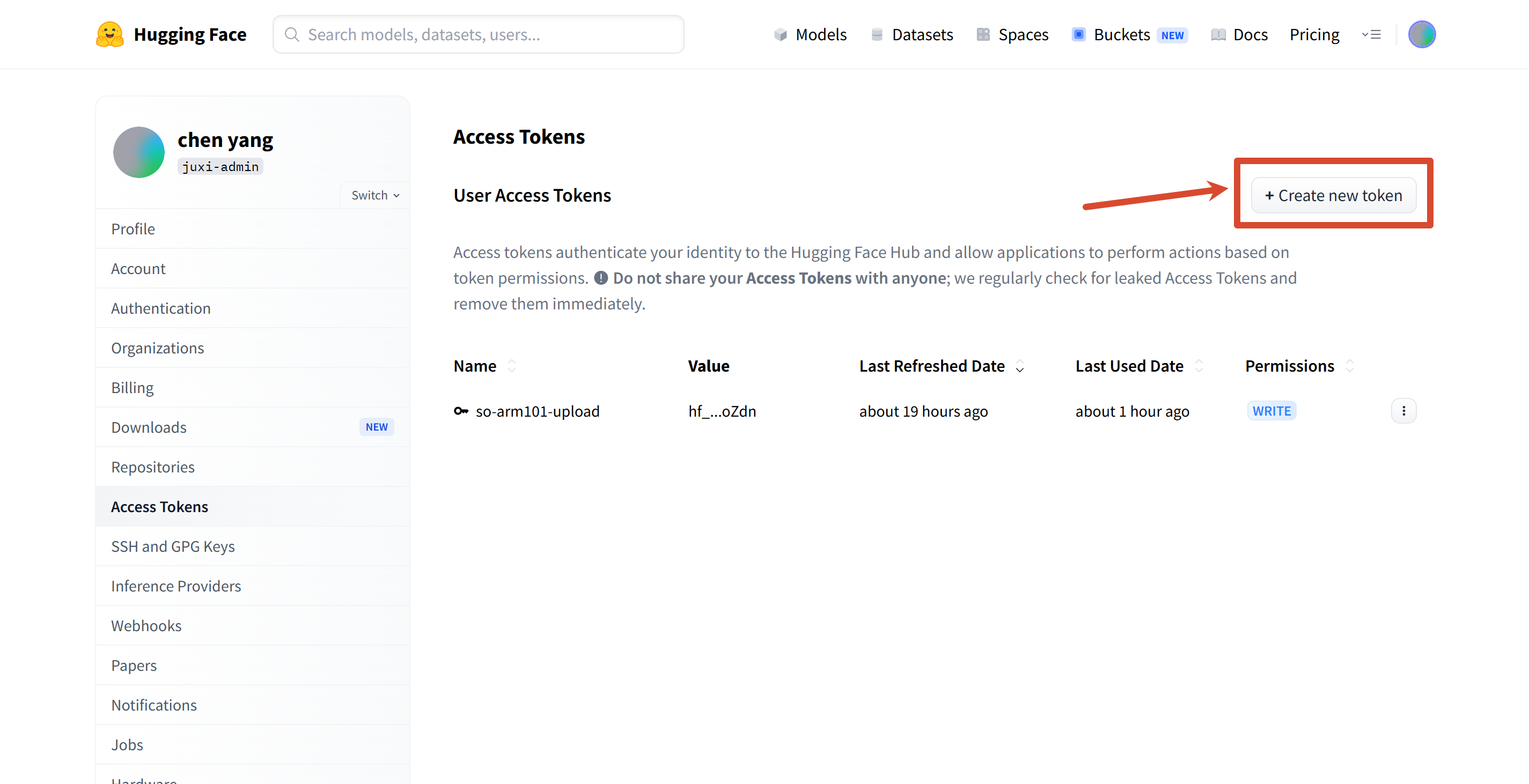Click the key icon beside so-arm101-upload

tap(461, 411)
